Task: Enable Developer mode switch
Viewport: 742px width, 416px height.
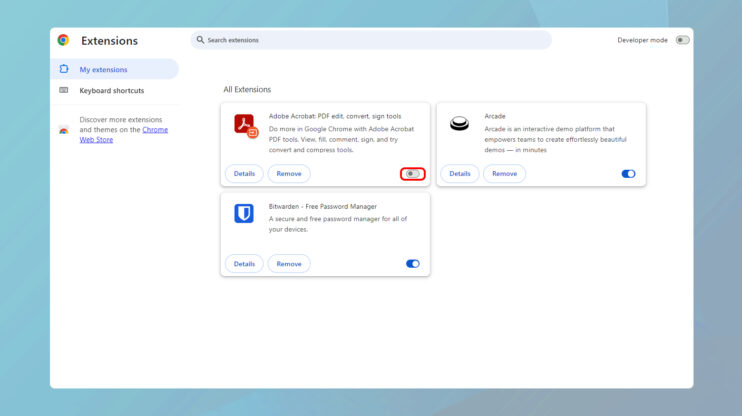Action: click(x=682, y=40)
